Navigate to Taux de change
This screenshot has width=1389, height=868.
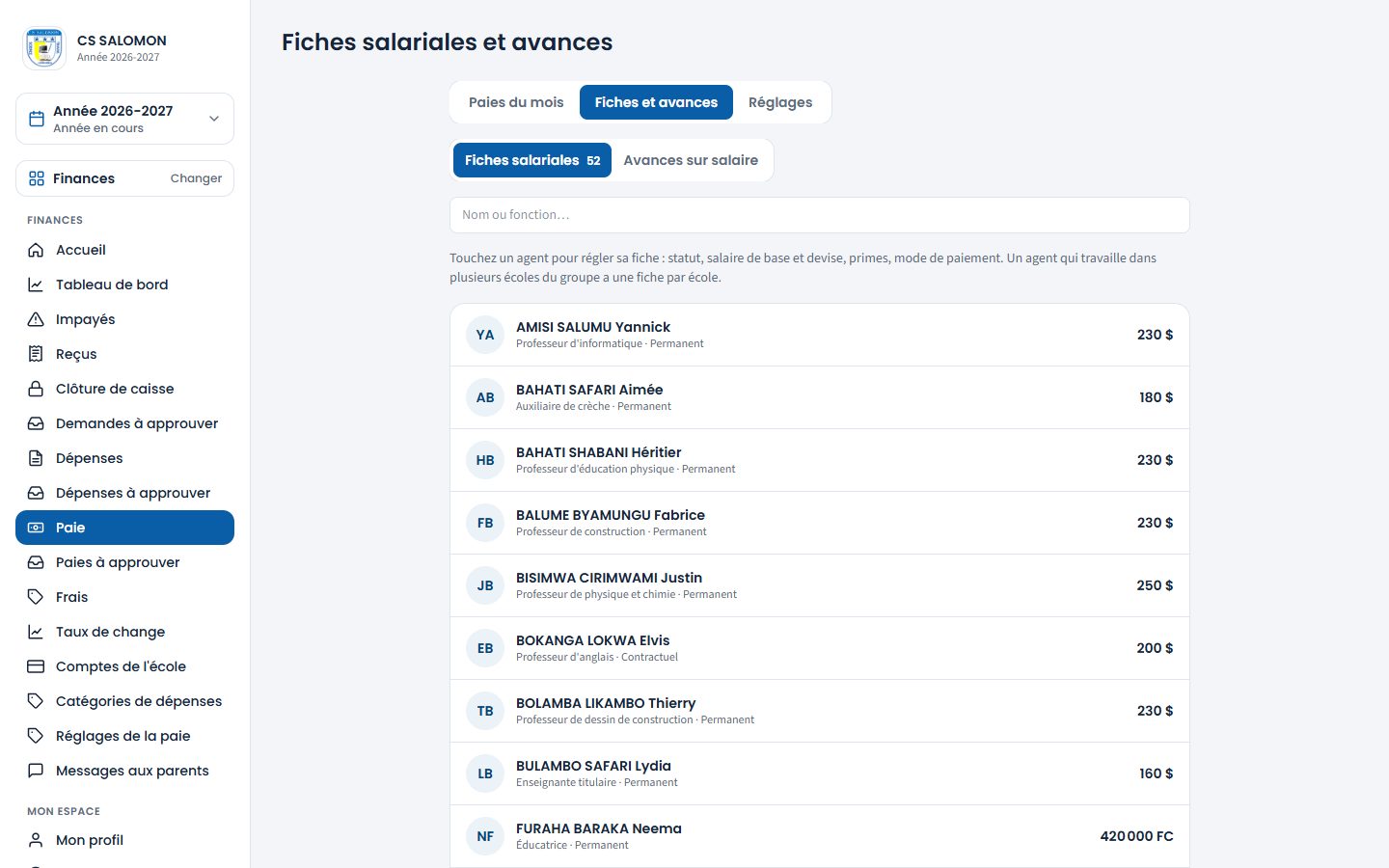[x=124, y=632]
